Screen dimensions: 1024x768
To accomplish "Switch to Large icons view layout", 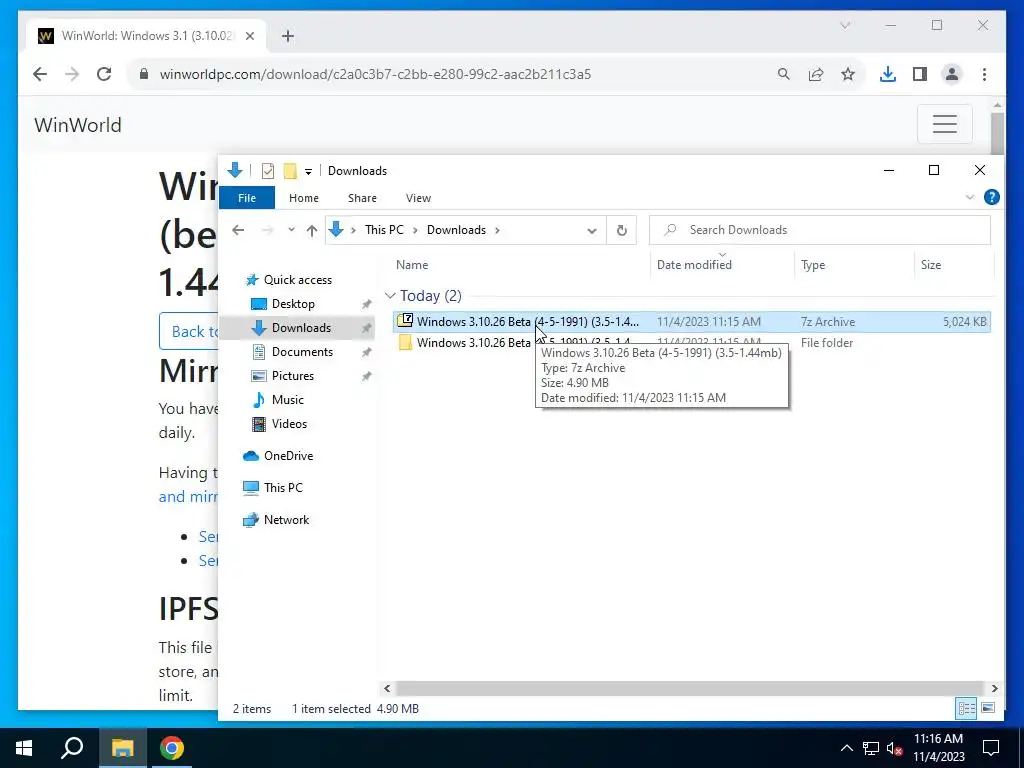I will pyautogui.click(x=988, y=708).
